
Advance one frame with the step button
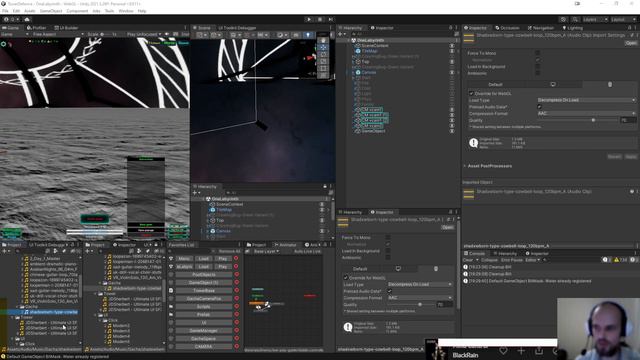331,19
